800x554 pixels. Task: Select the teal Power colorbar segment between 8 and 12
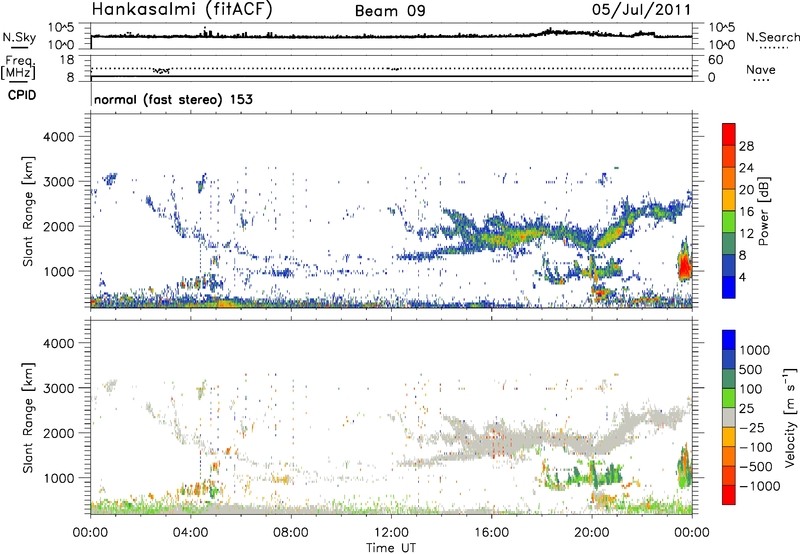point(729,244)
